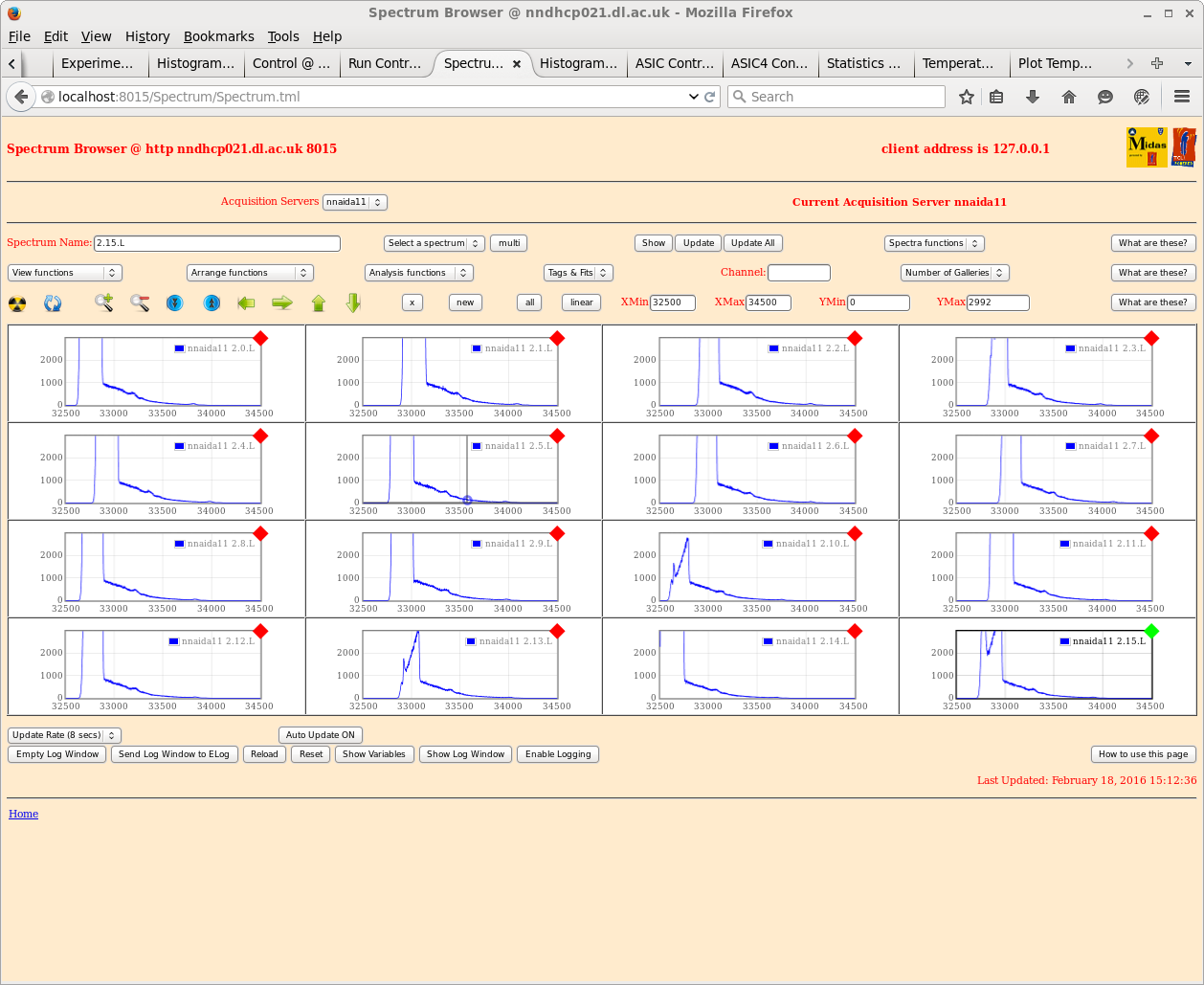Screen dimensions: 1204x985
Task: Open the Bookmarks menu
Action: tap(218, 36)
